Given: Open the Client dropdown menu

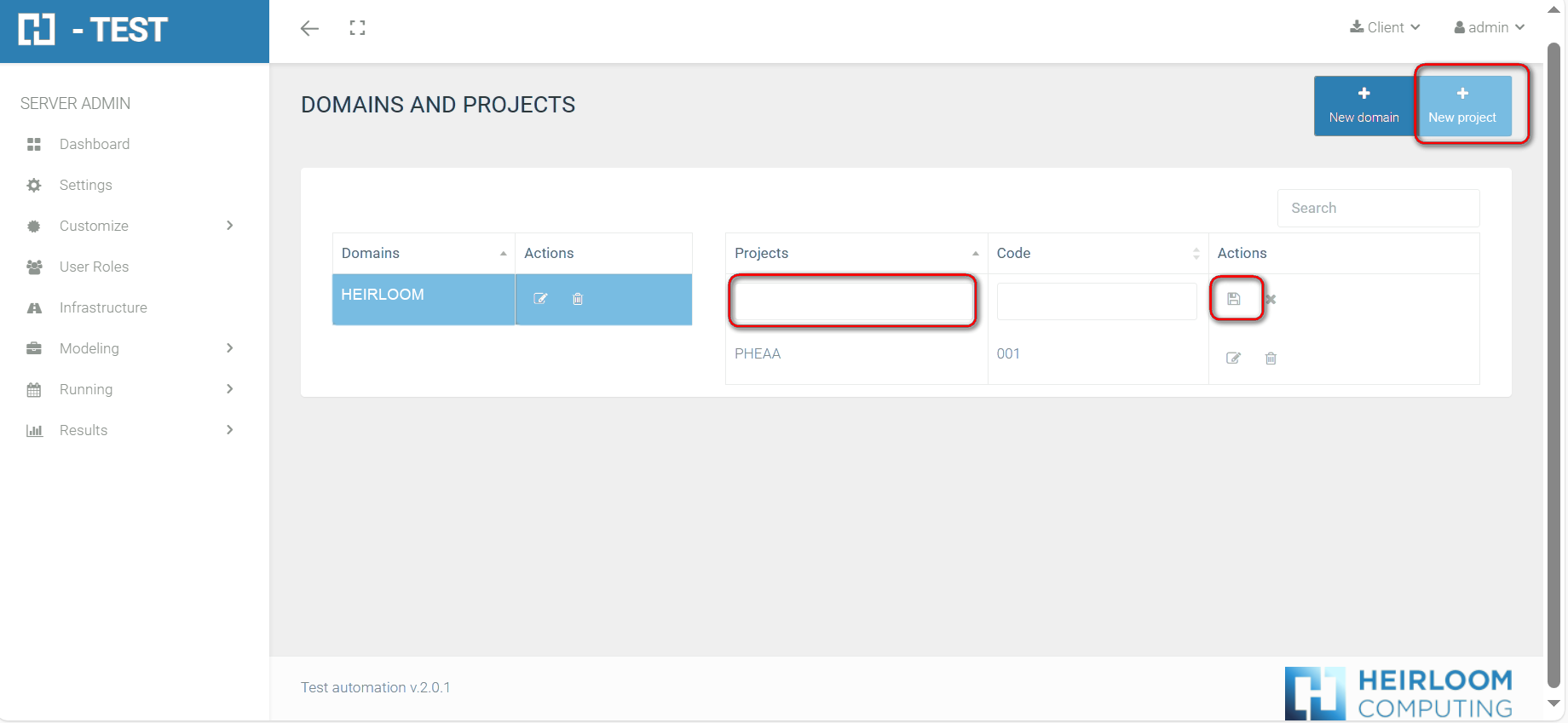Looking at the screenshot, I should 1385,27.
